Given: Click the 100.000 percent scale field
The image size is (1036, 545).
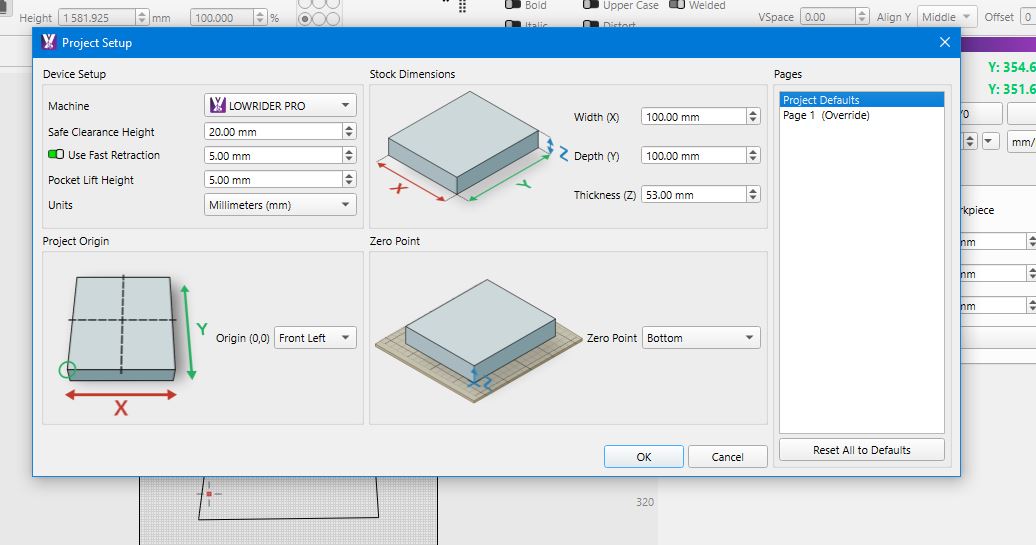Looking at the screenshot, I should tap(221, 18).
